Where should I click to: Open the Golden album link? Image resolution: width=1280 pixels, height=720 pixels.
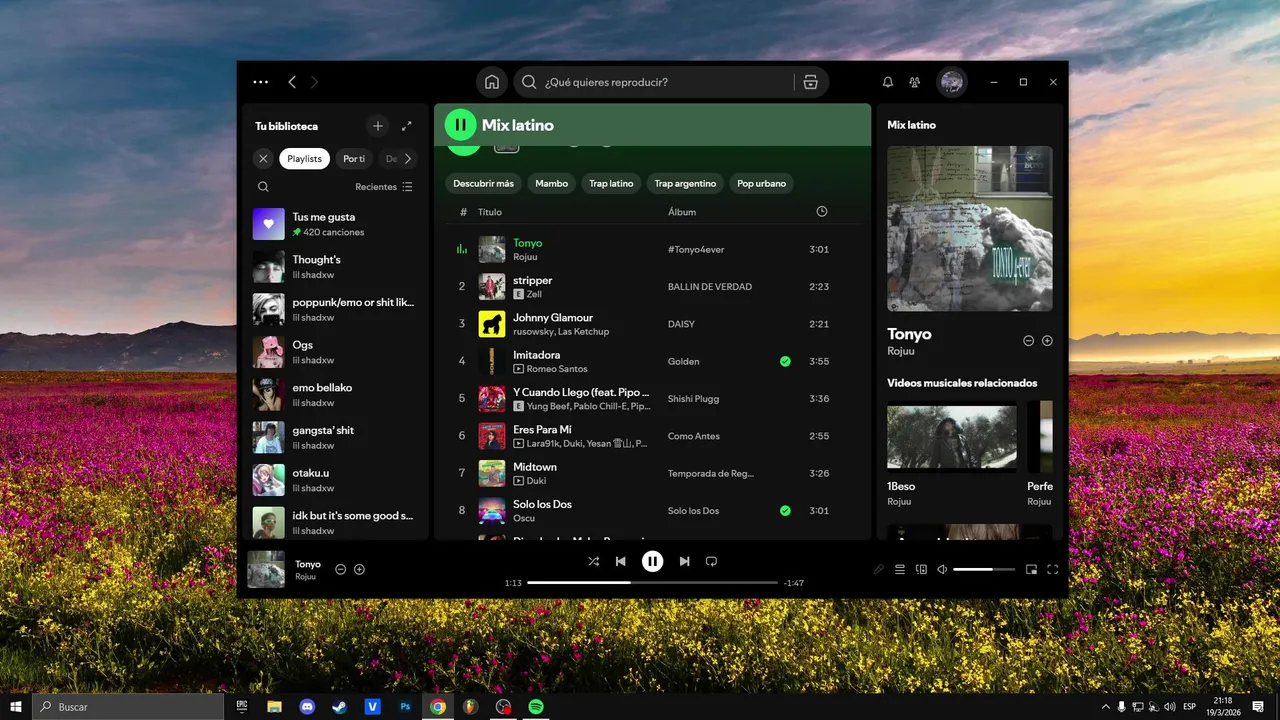[684, 361]
